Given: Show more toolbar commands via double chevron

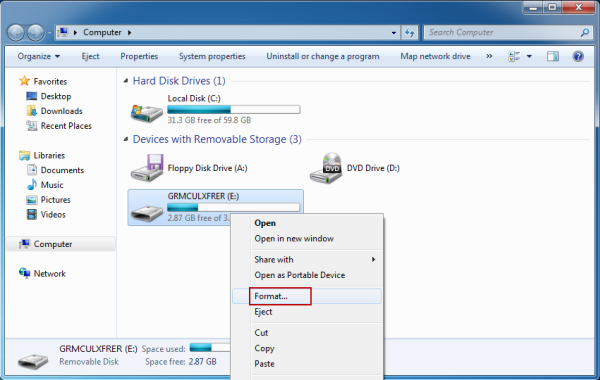Looking at the screenshot, I should tap(489, 56).
